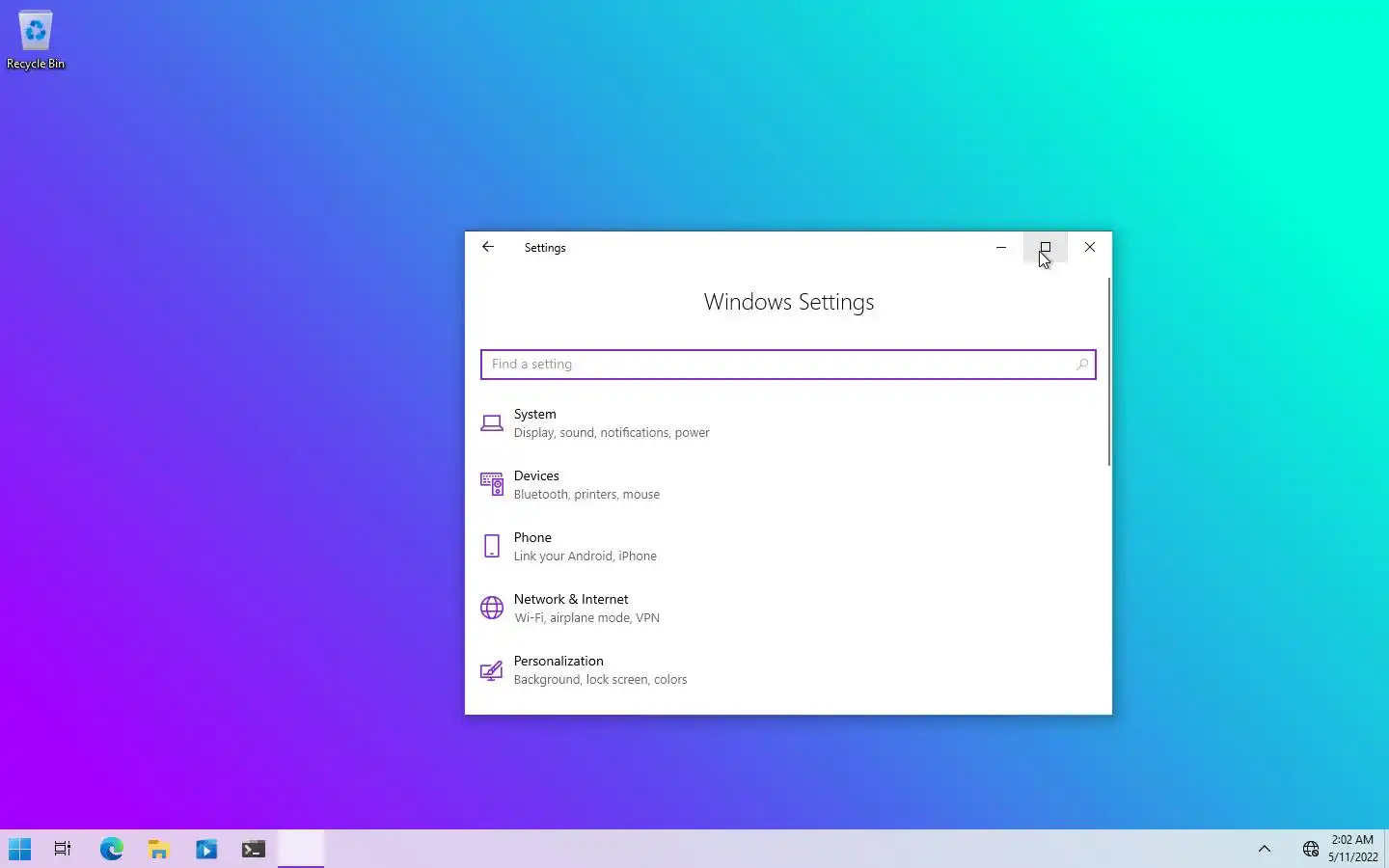Open the System settings laptop icon

(492, 423)
